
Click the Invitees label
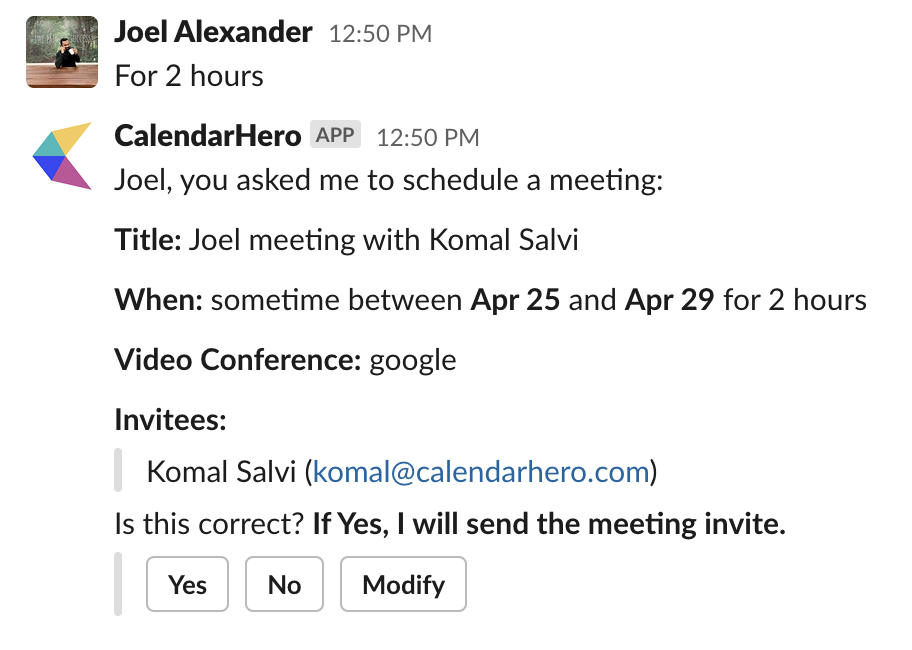[x=170, y=418]
